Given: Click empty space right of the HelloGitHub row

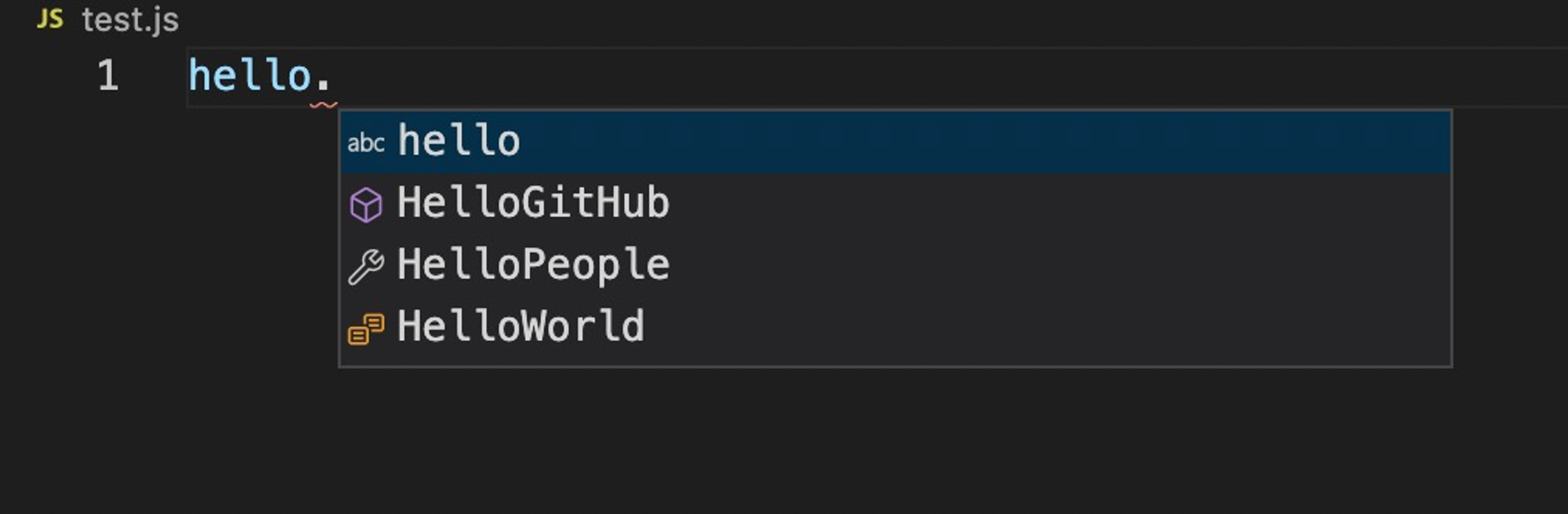Looking at the screenshot, I should [1058, 203].
